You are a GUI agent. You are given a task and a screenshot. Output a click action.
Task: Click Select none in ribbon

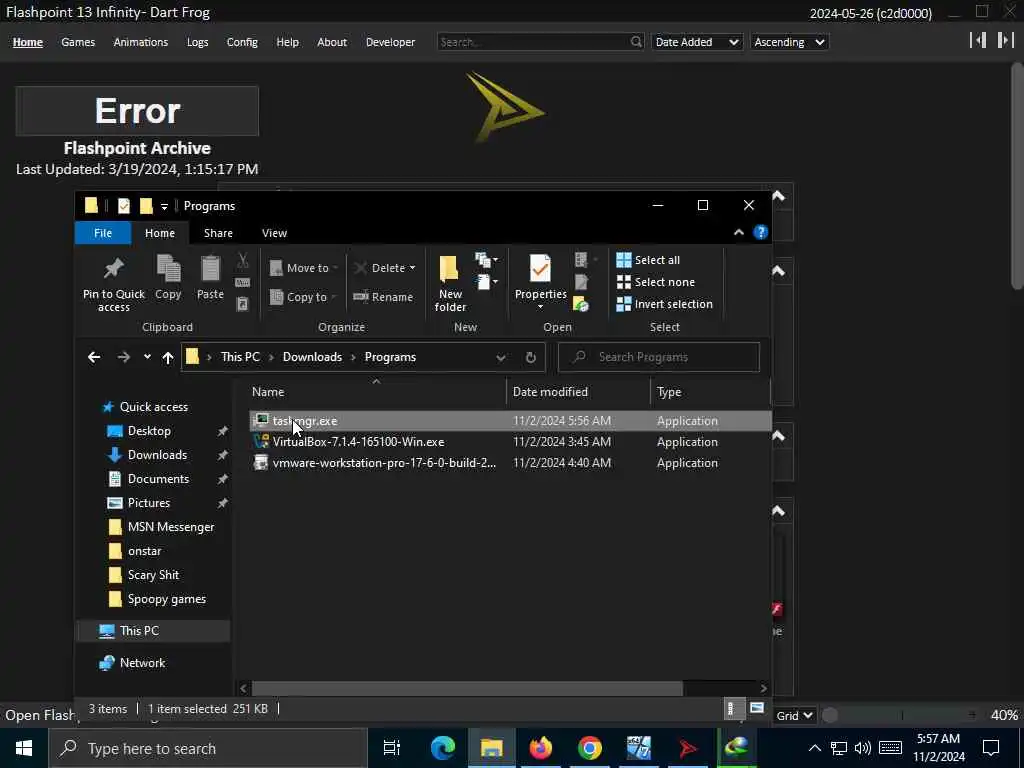656,282
